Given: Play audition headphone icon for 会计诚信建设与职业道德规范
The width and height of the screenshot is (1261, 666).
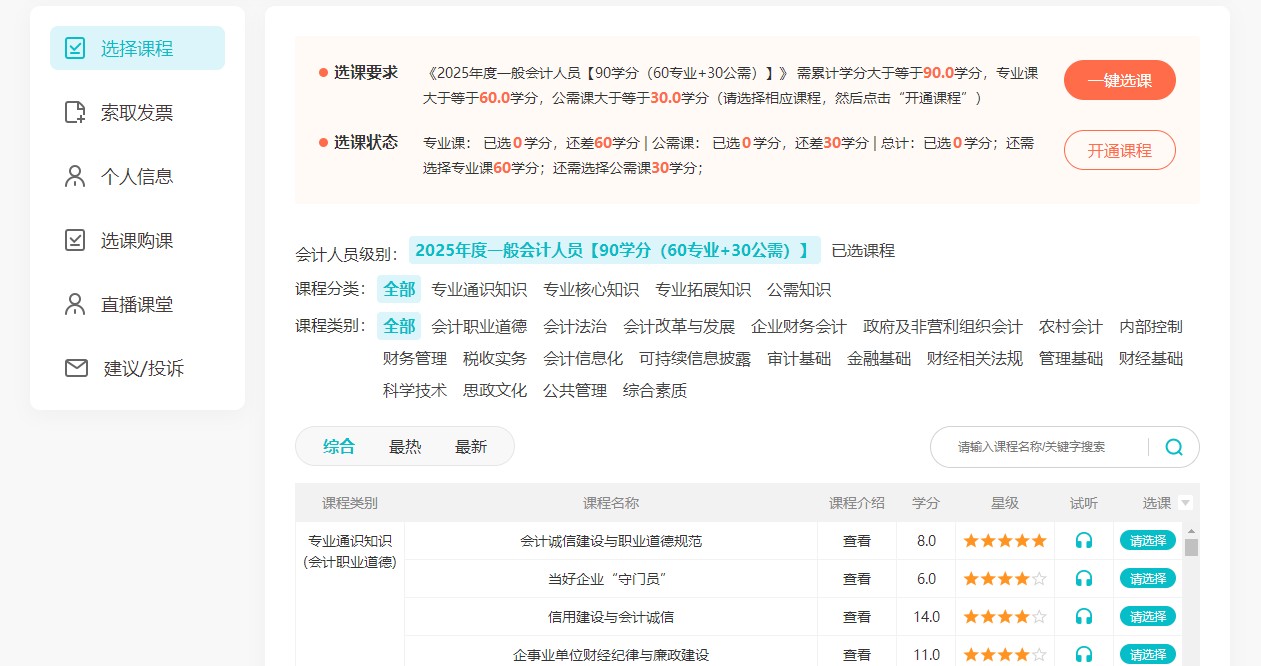Looking at the screenshot, I should [x=1084, y=540].
